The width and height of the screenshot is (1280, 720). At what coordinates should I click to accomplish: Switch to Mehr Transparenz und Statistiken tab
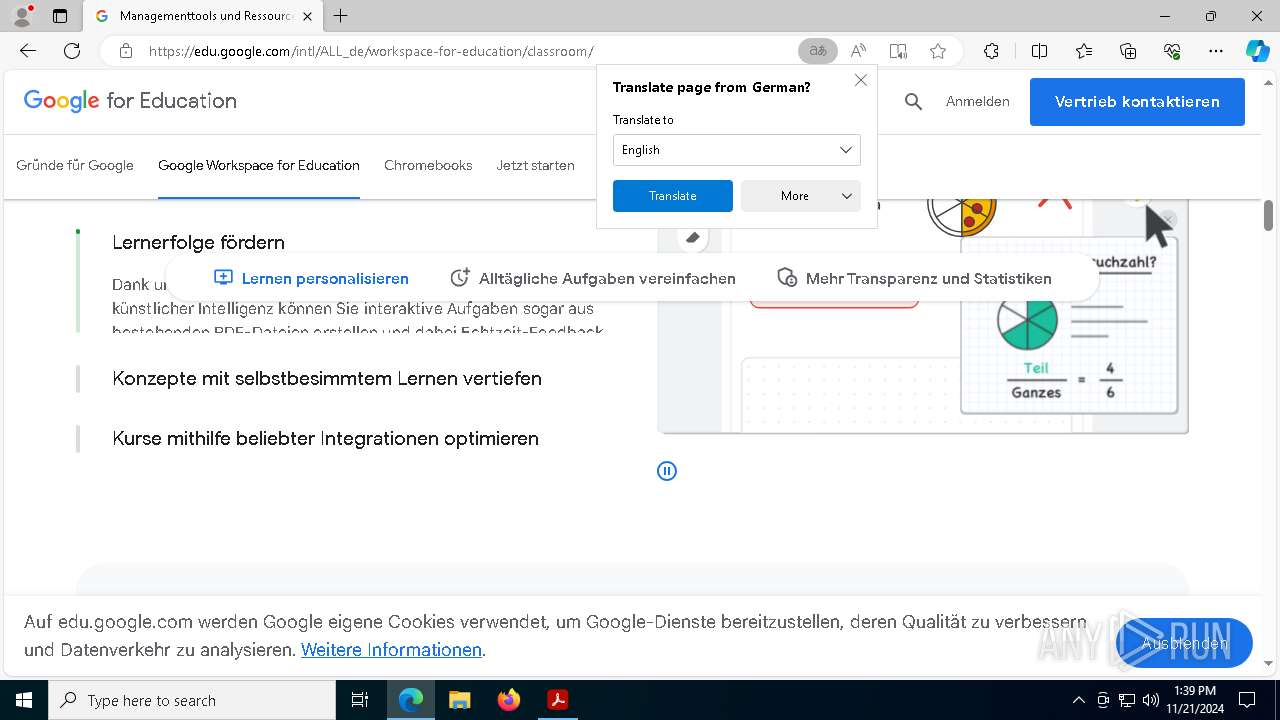pyautogui.click(x=914, y=278)
